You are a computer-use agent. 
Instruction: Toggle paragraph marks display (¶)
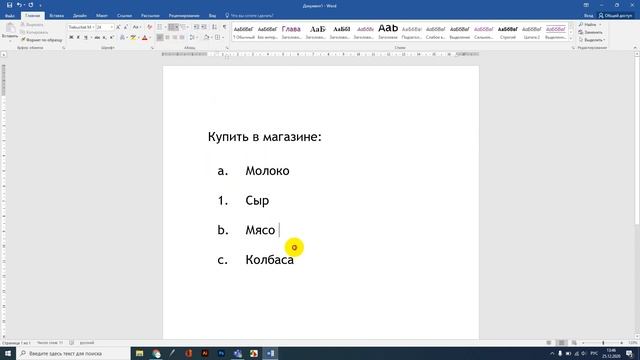pyautogui.click(x=224, y=27)
